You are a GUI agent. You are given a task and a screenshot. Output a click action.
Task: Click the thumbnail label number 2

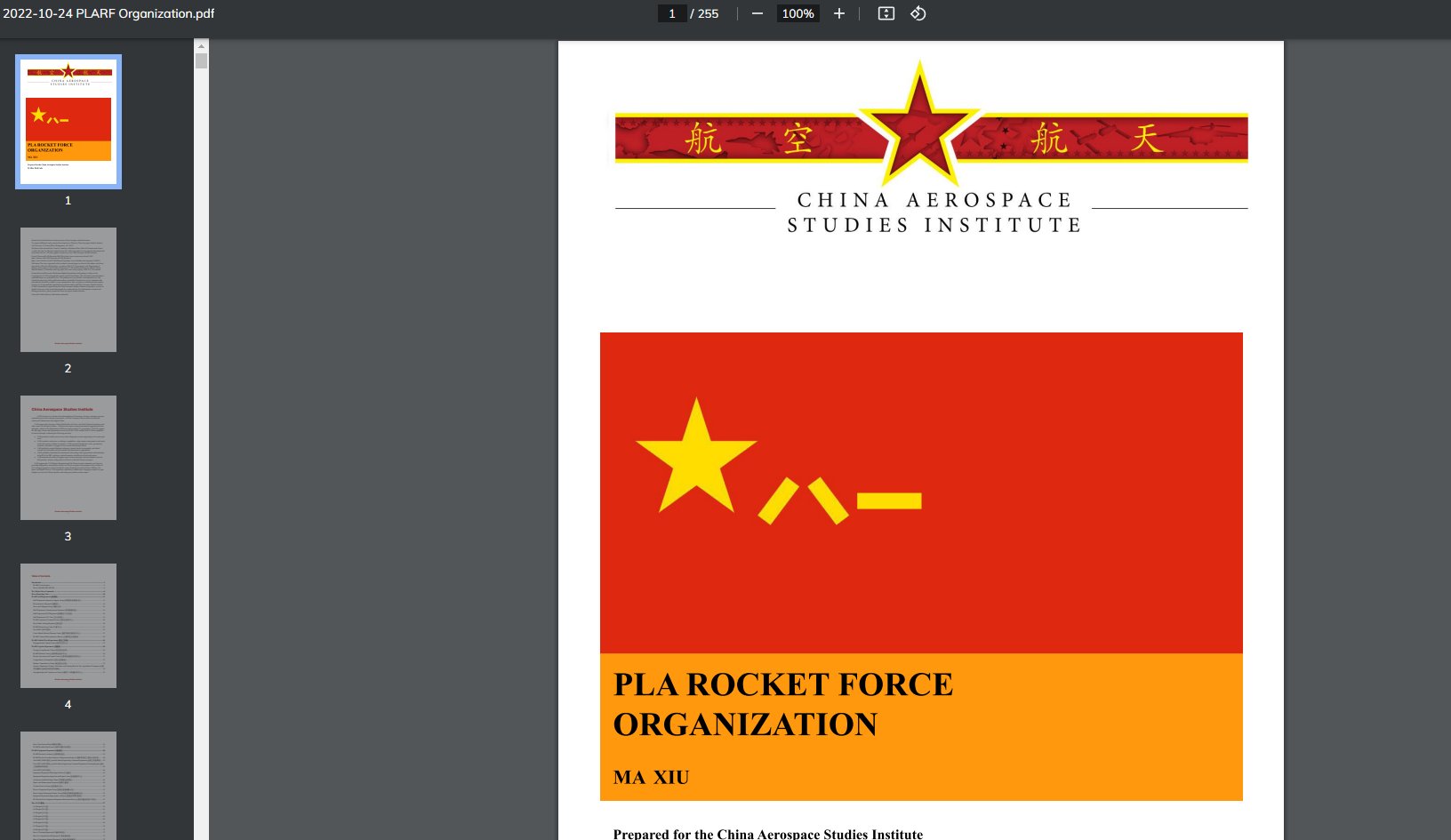tap(68, 368)
